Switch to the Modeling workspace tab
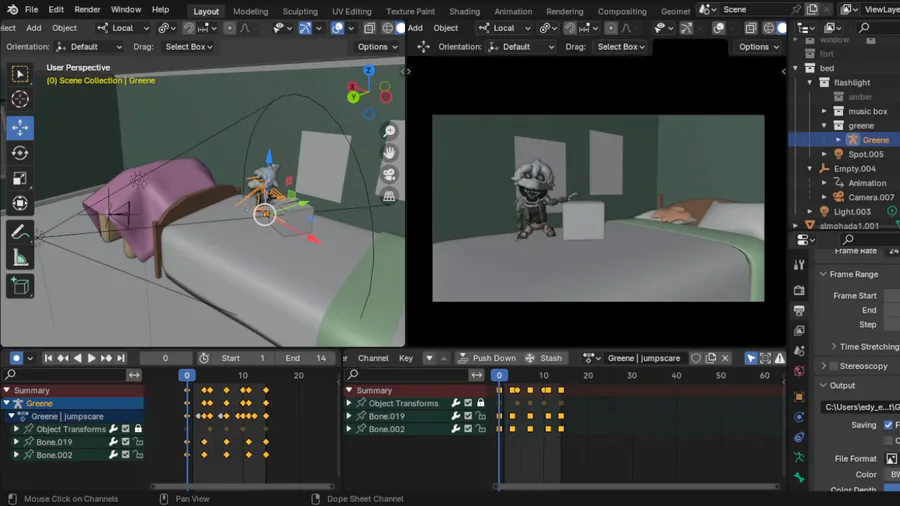Image resolution: width=900 pixels, height=506 pixels. (x=250, y=11)
